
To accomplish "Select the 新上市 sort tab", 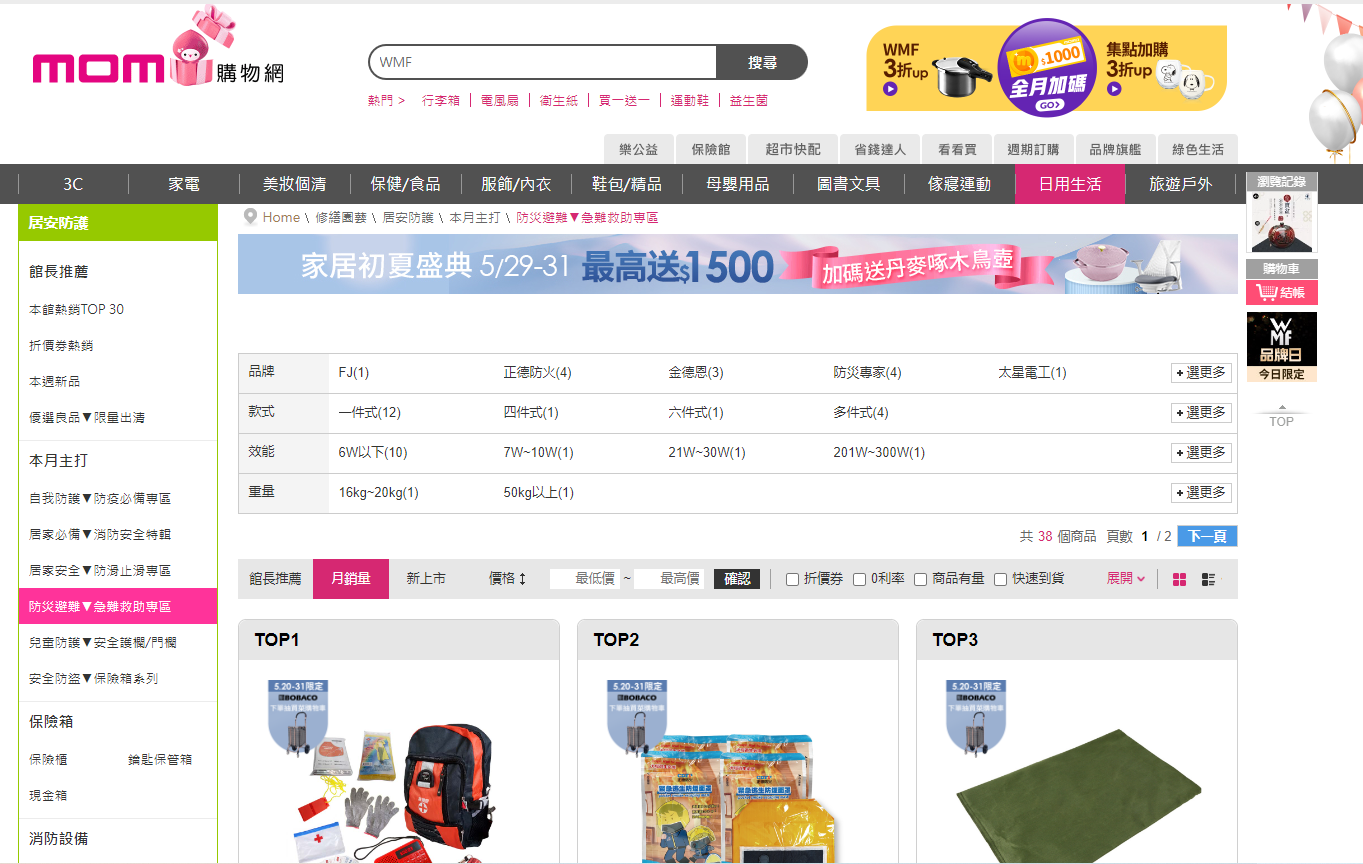I will (426, 579).
